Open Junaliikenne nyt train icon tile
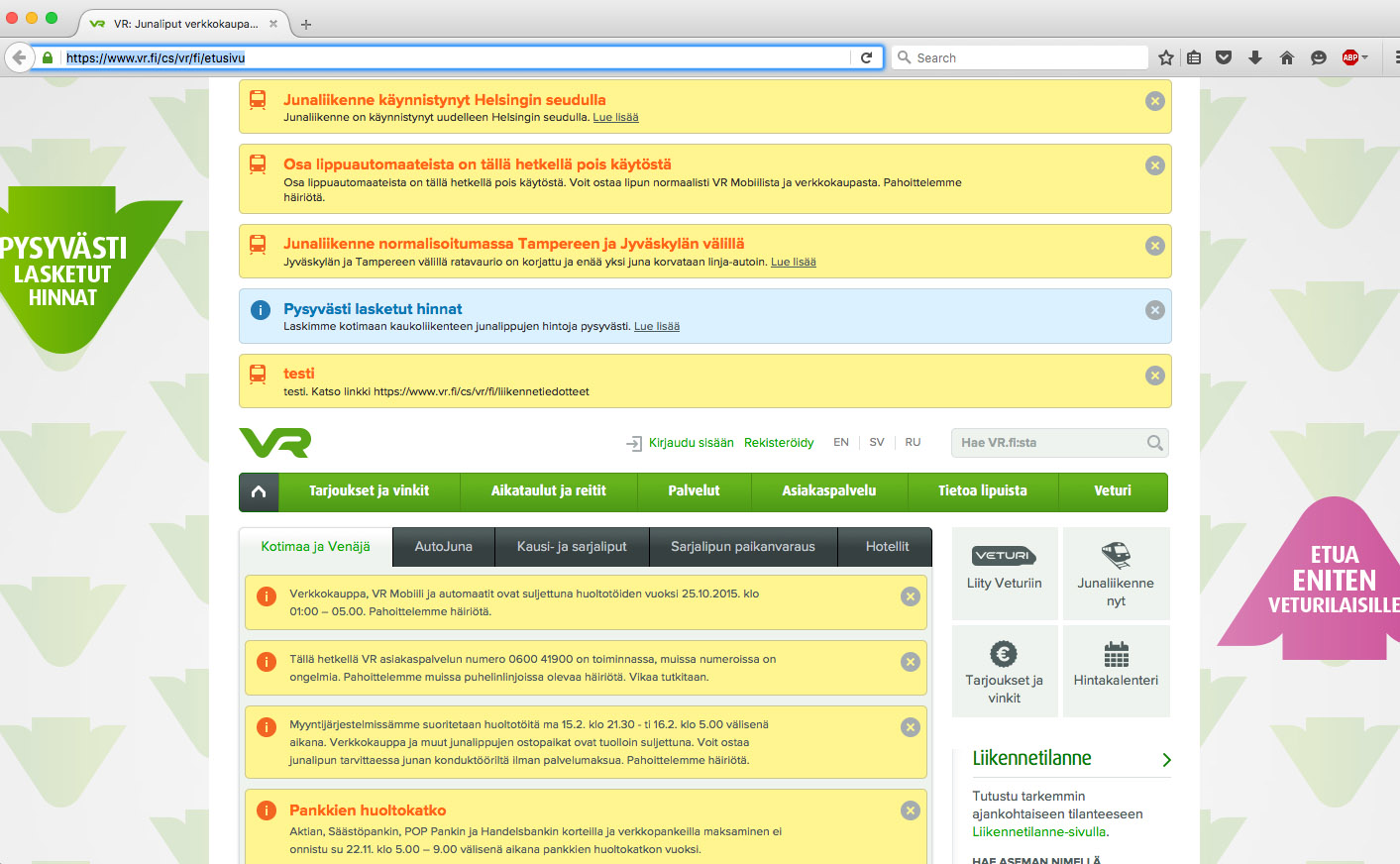 click(1116, 574)
